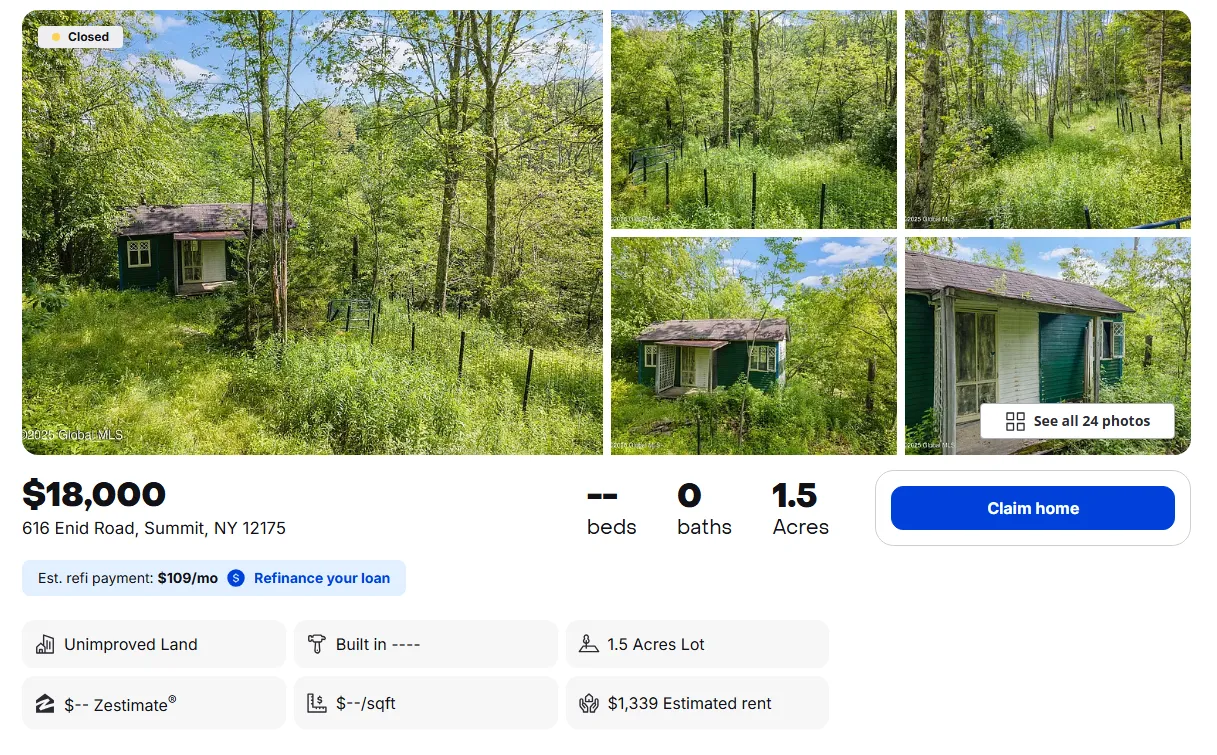Click the Zillow logo icon beside Zestimate
This screenshot has height=755, width=1217.
coord(44,704)
